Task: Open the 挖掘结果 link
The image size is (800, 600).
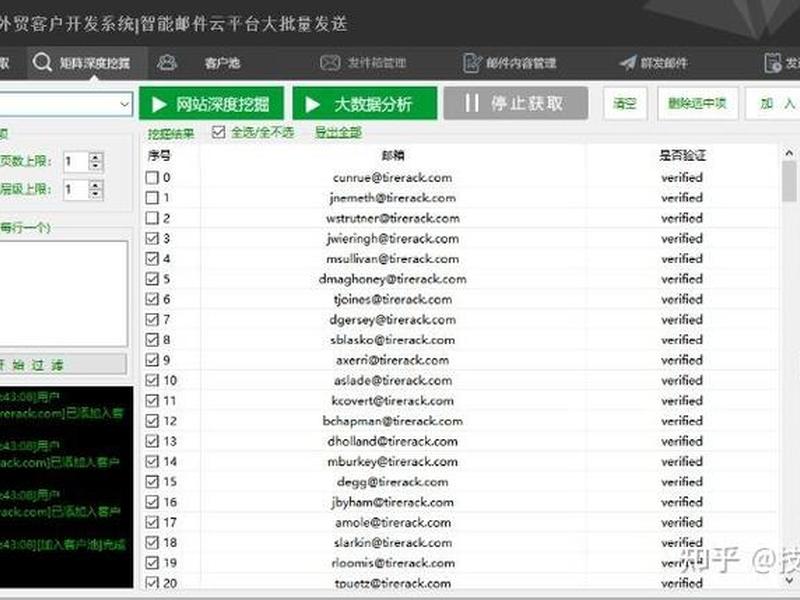Action: pos(171,134)
